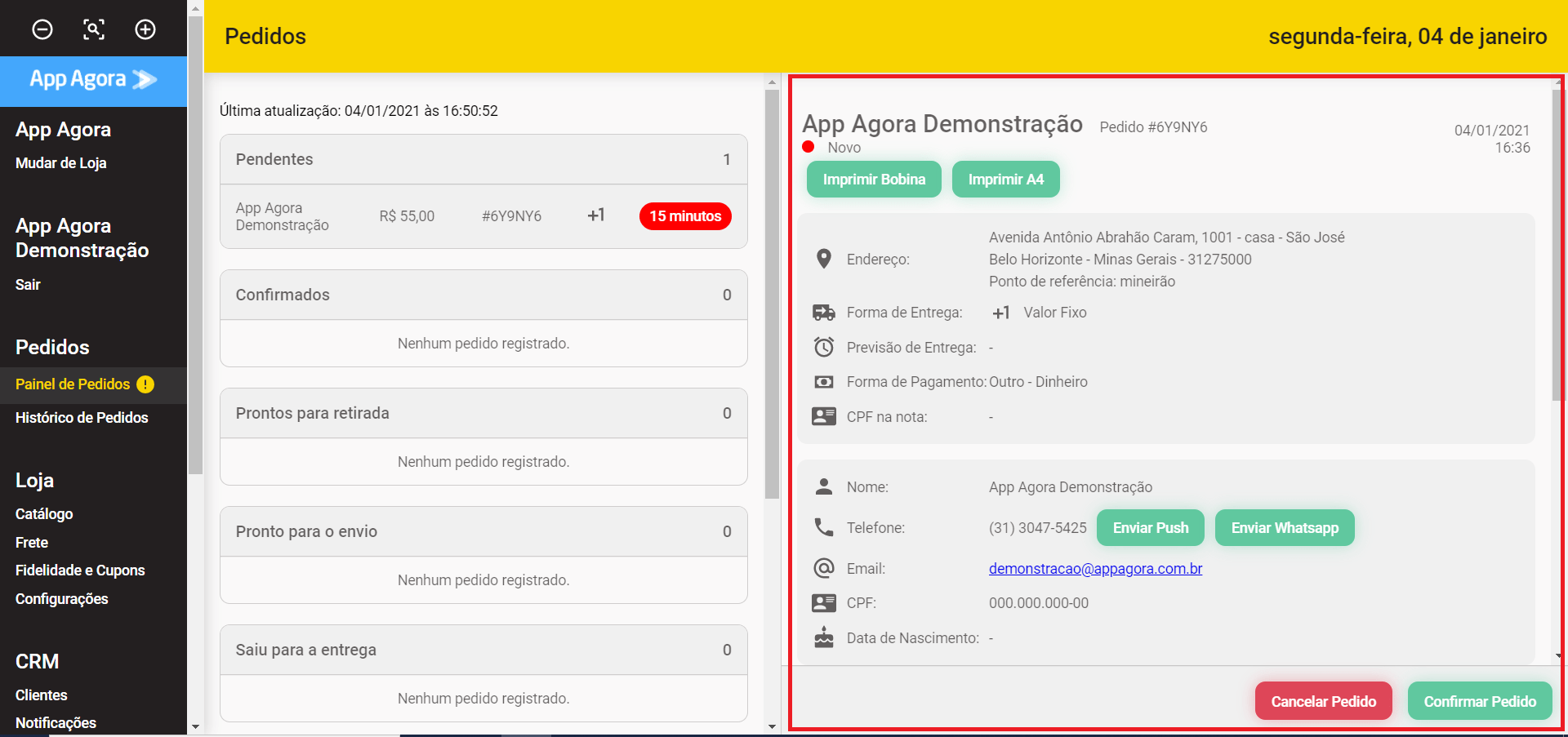Image resolution: width=1568 pixels, height=737 pixels.
Task: Click the Imprimir A4 button
Action: 1006,180
